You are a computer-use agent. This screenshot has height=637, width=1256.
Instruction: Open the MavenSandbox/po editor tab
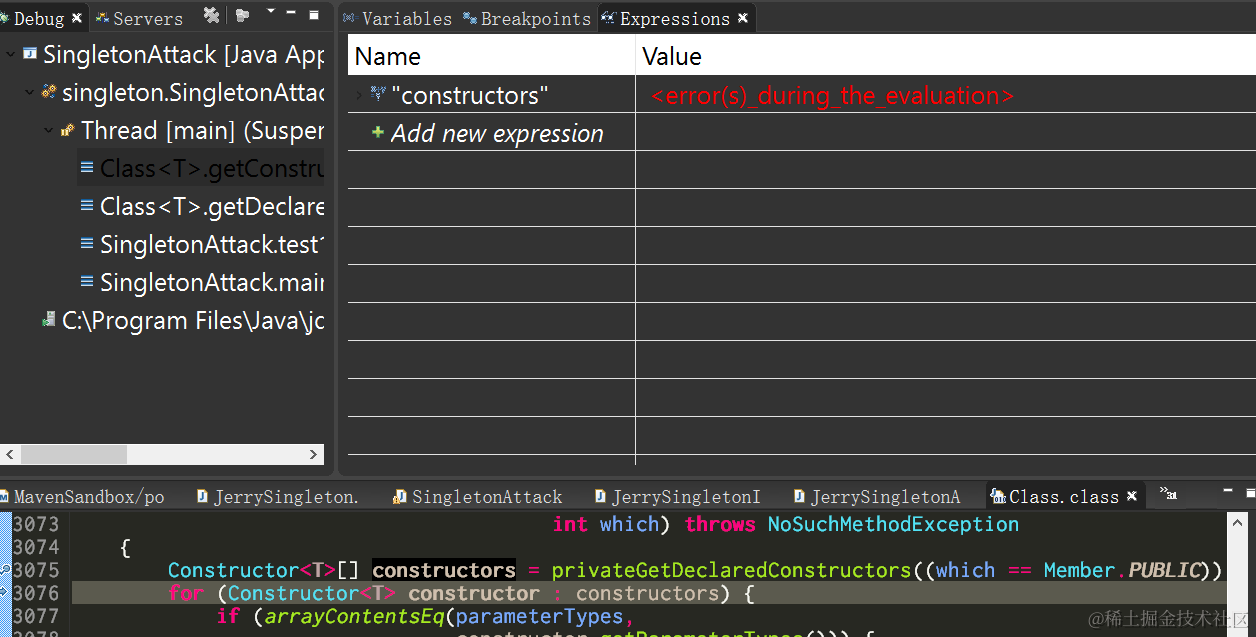89,496
